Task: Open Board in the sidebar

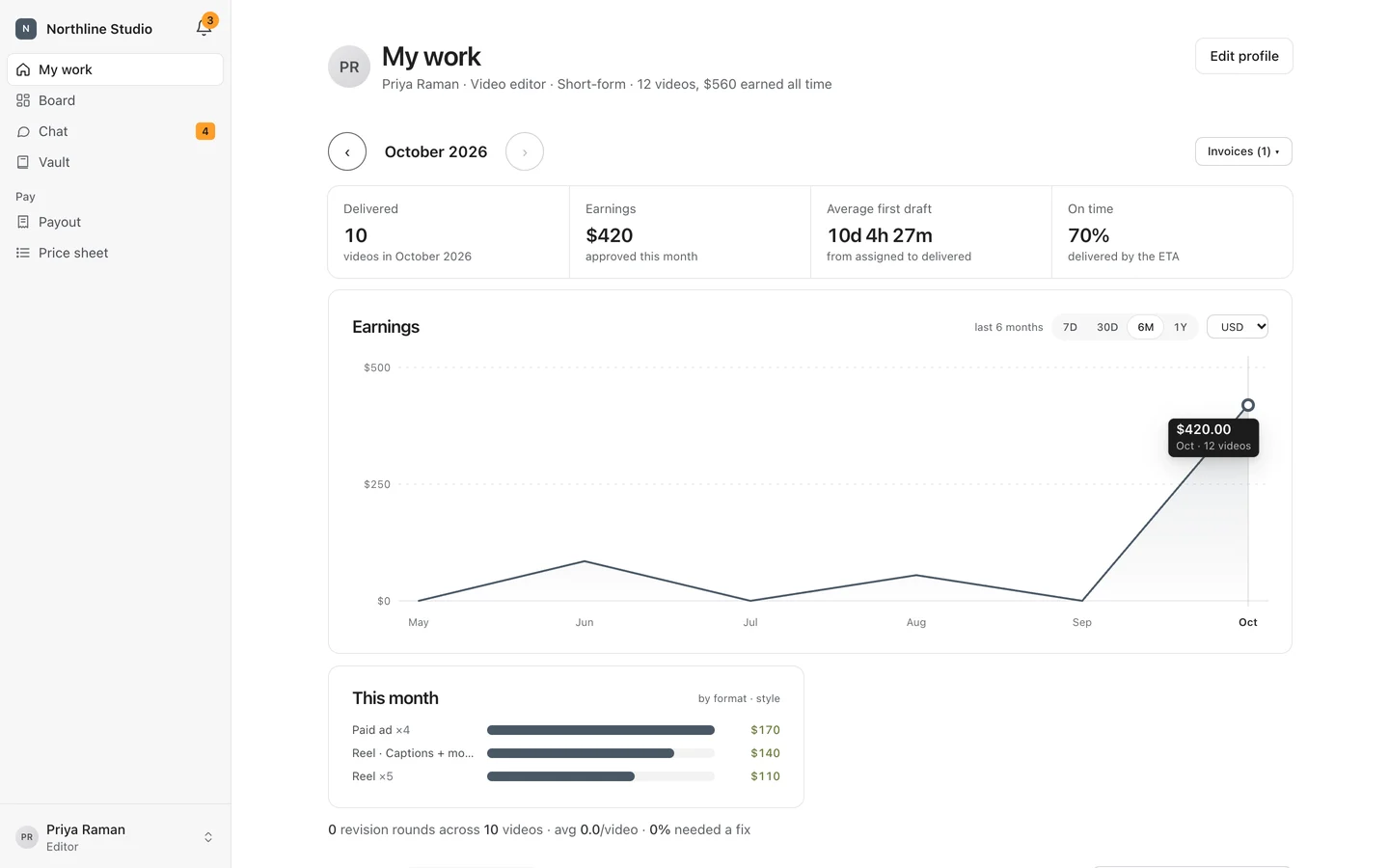Action: pyautogui.click(x=115, y=100)
